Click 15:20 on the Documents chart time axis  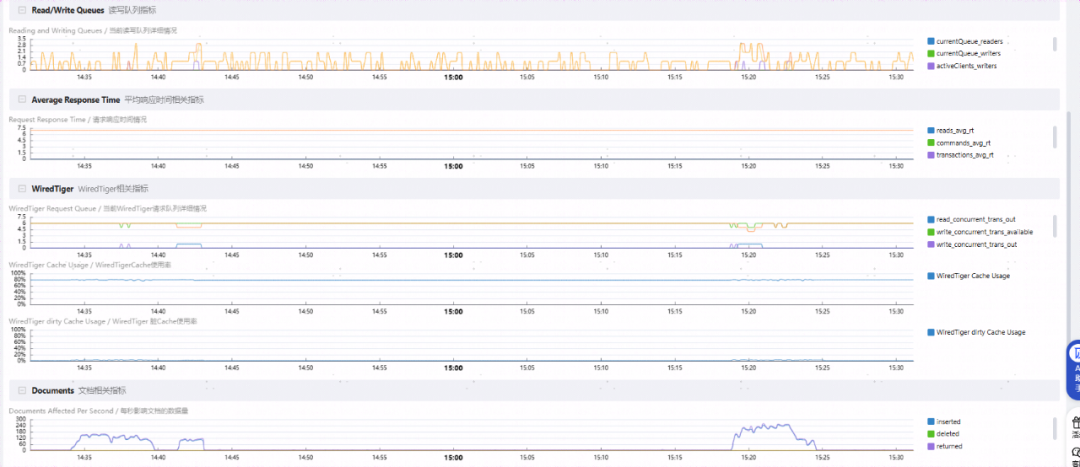click(748, 457)
